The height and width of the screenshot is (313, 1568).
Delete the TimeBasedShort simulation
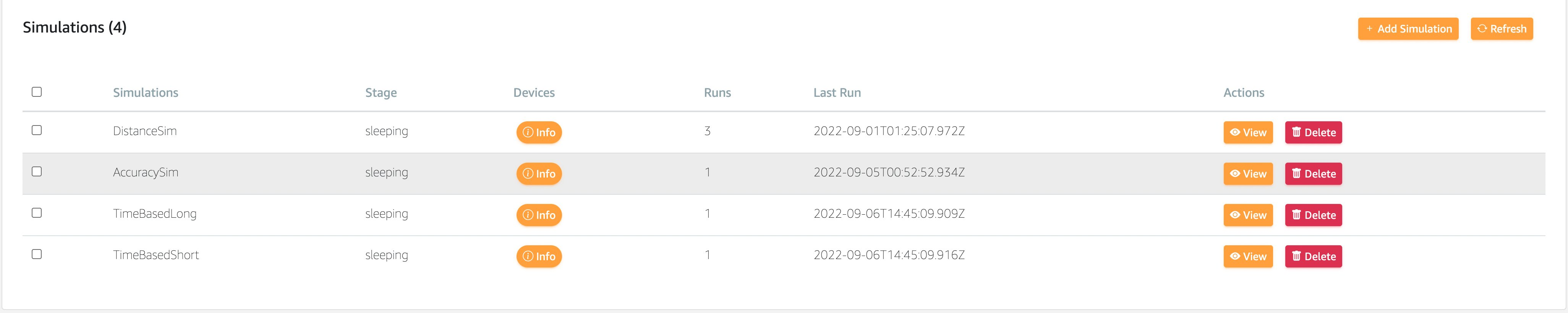pyautogui.click(x=1313, y=256)
